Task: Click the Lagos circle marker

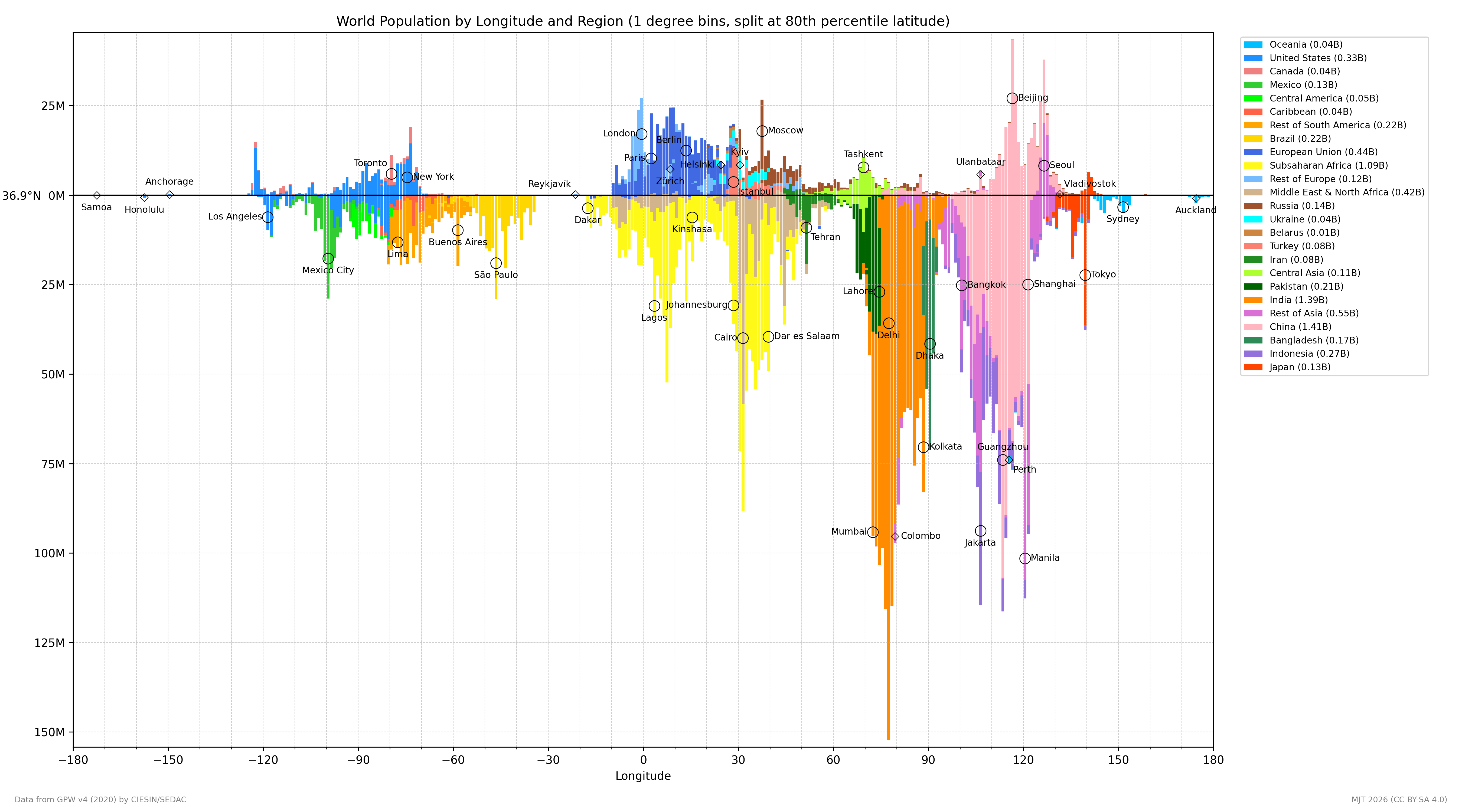Action: coord(654,306)
